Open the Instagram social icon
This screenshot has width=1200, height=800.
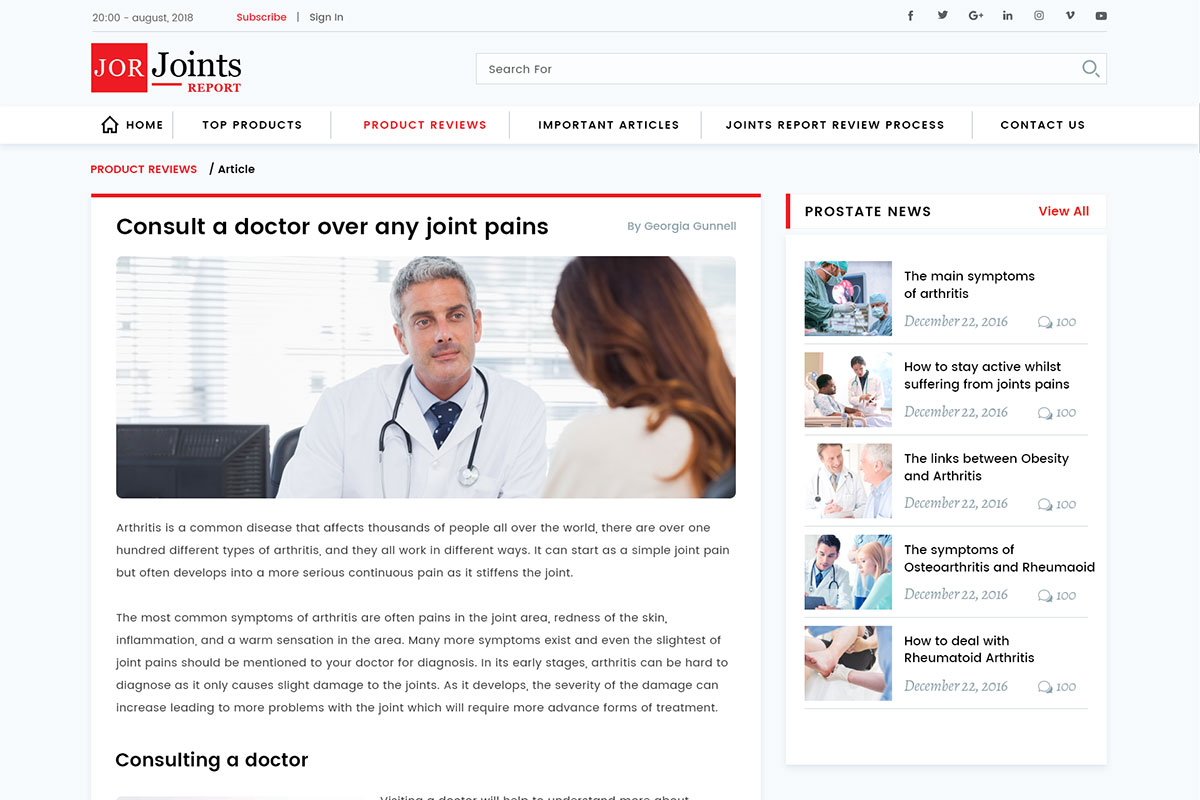[1039, 16]
